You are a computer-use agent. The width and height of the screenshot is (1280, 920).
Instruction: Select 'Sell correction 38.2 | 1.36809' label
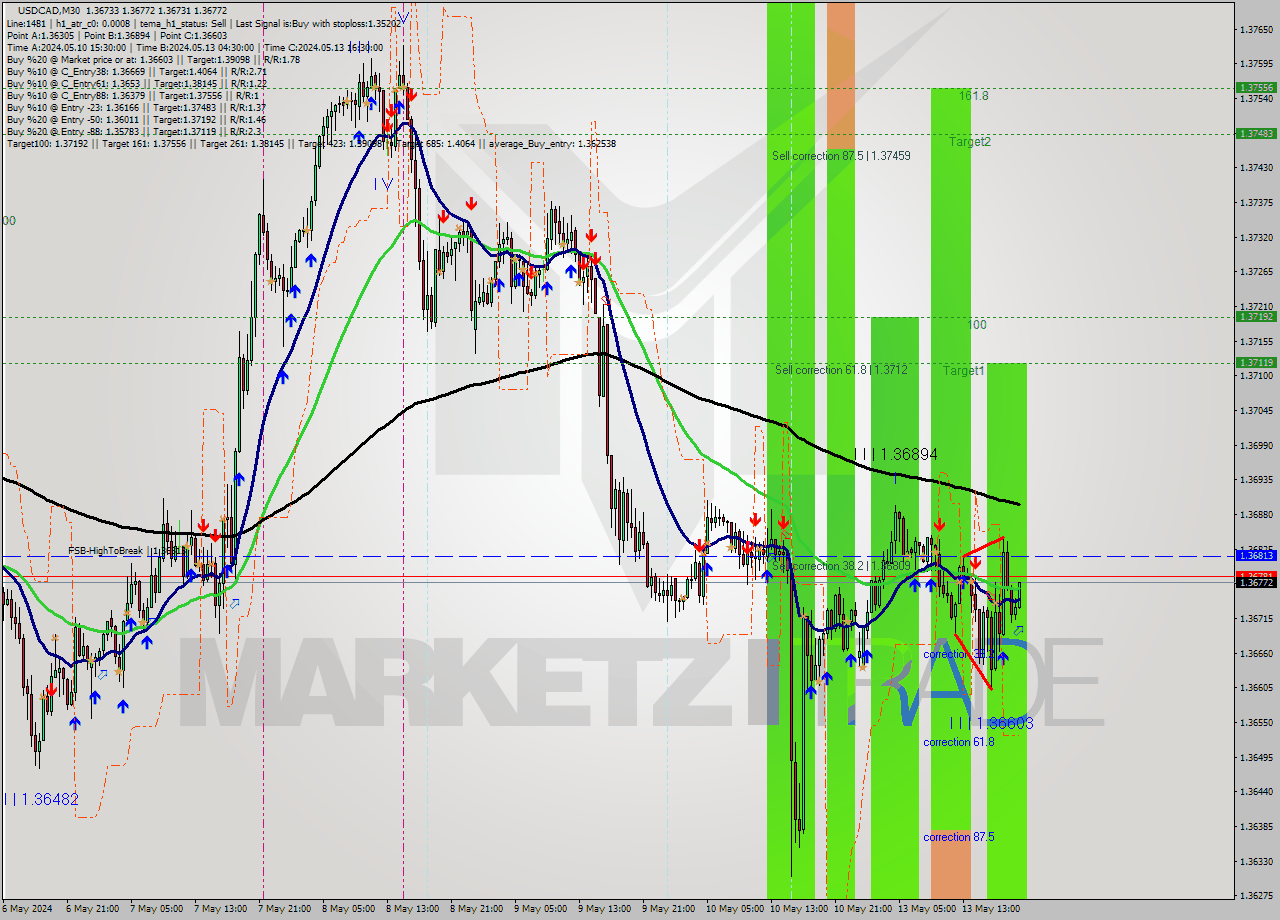point(841,566)
